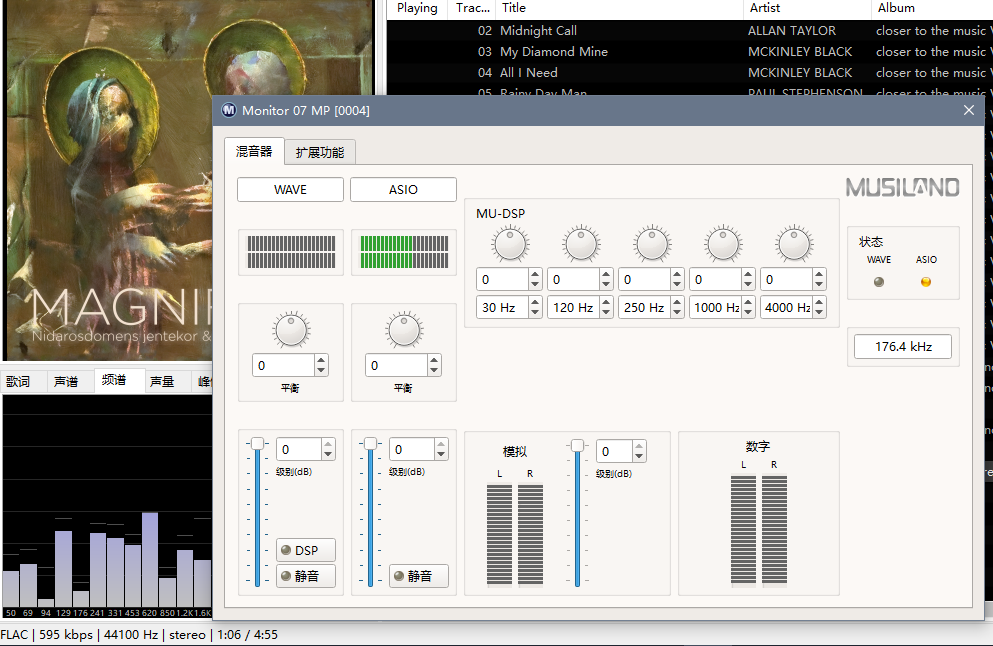
Task: Click the 4000 Hz MU-DSP knob
Action: (x=794, y=244)
